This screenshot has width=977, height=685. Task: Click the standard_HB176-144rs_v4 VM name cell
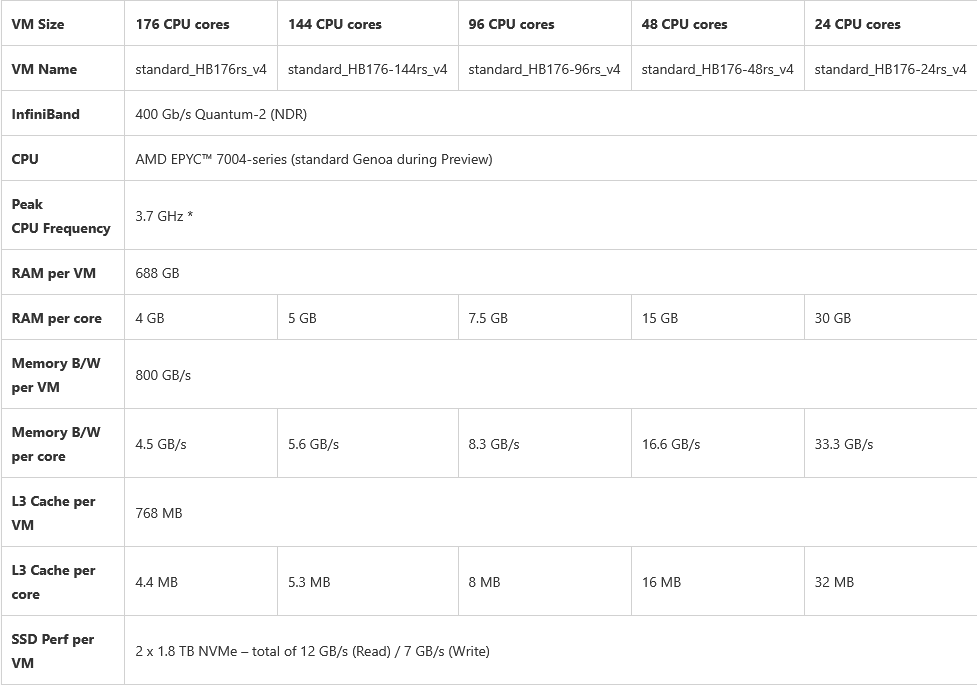pyautogui.click(x=367, y=69)
